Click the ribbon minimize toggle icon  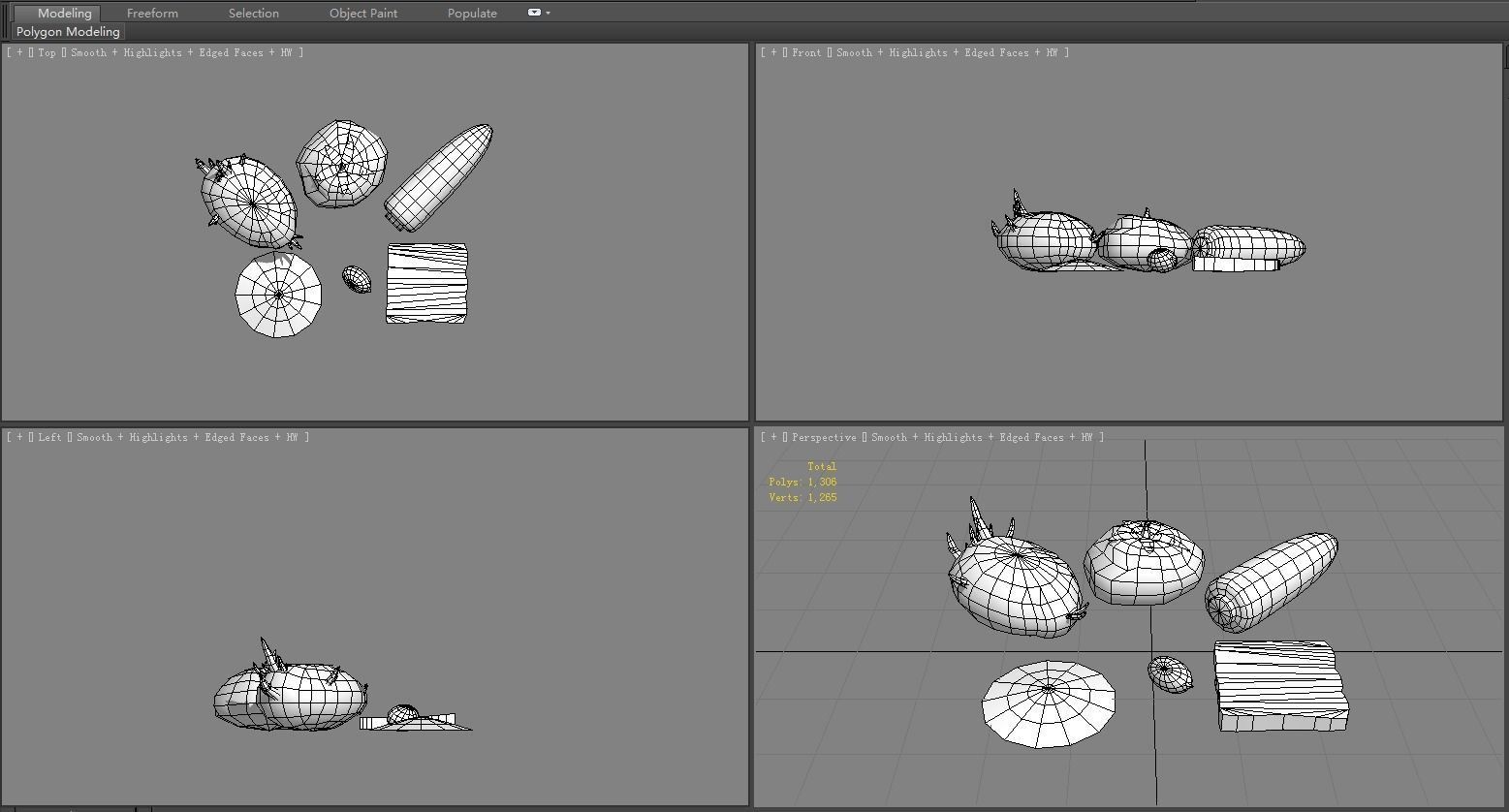[x=534, y=13]
